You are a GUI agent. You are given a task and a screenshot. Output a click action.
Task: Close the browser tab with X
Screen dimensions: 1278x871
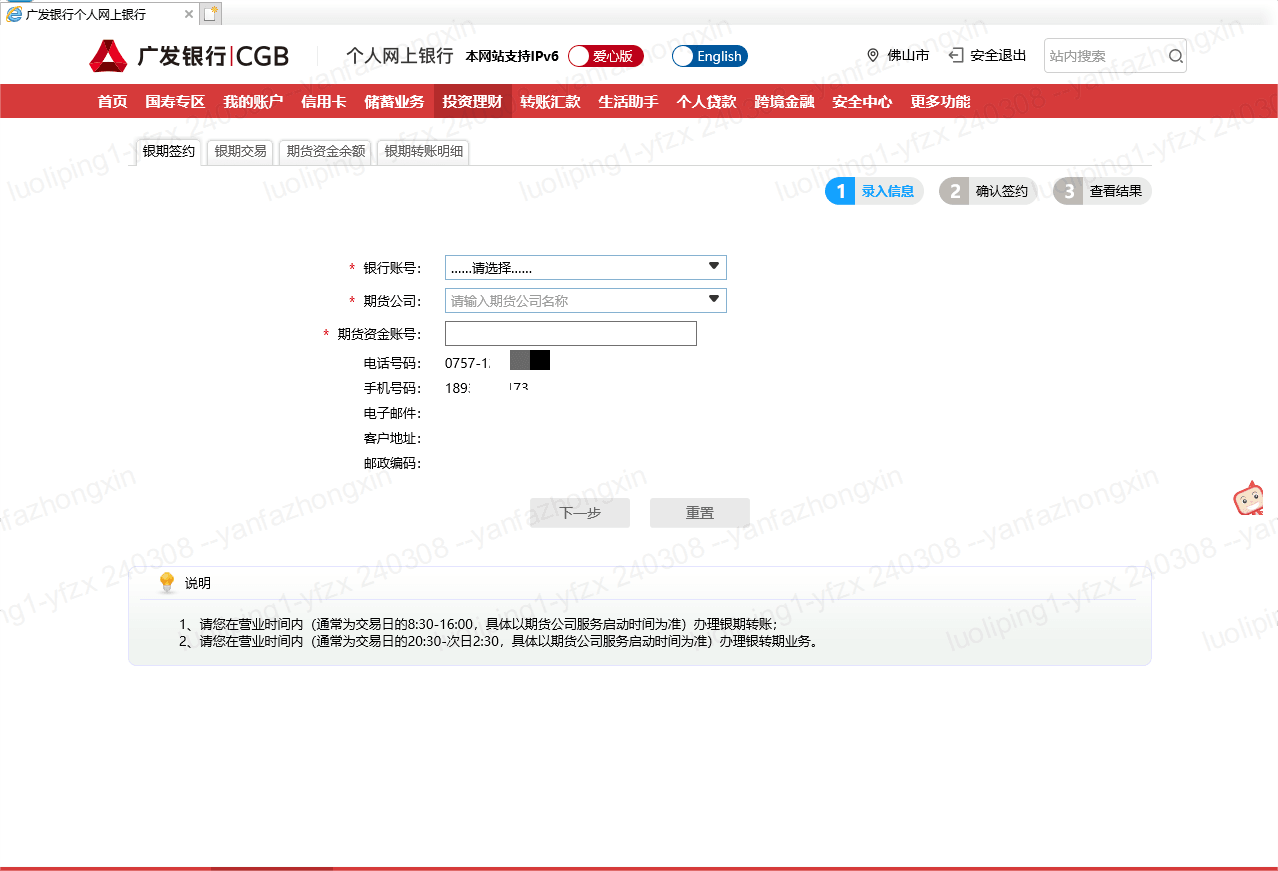[x=189, y=14]
